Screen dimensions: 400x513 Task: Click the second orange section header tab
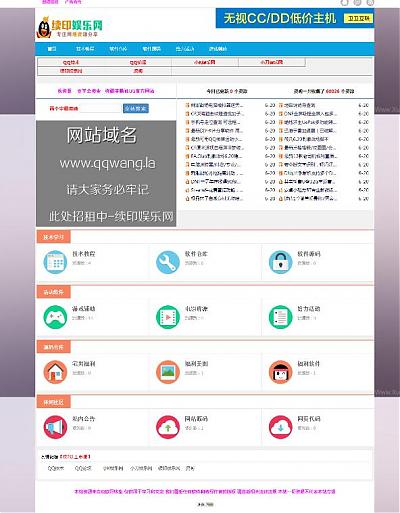[53, 292]
